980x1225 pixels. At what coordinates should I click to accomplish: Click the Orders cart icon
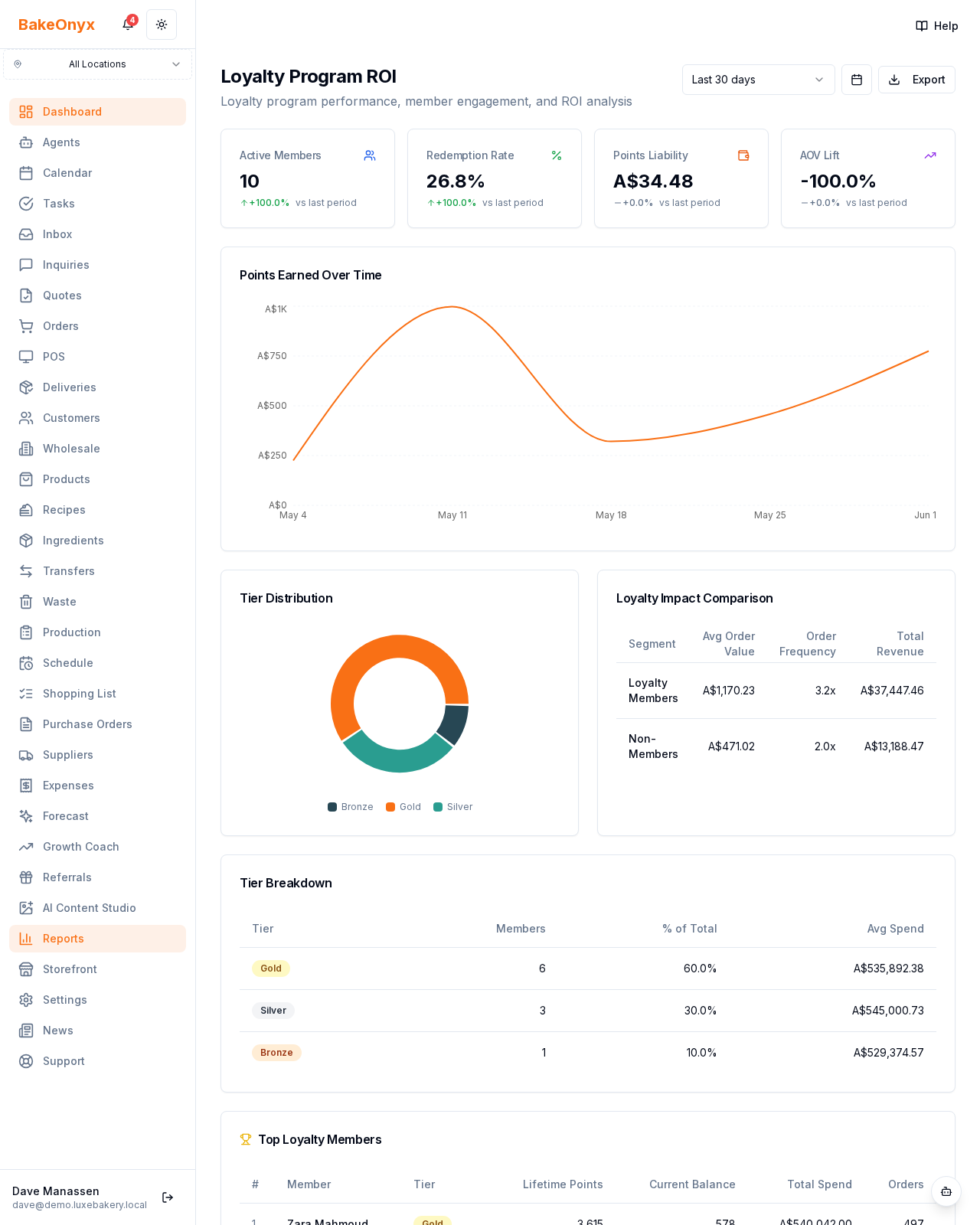pyautogui.click(x=26, y=326)
